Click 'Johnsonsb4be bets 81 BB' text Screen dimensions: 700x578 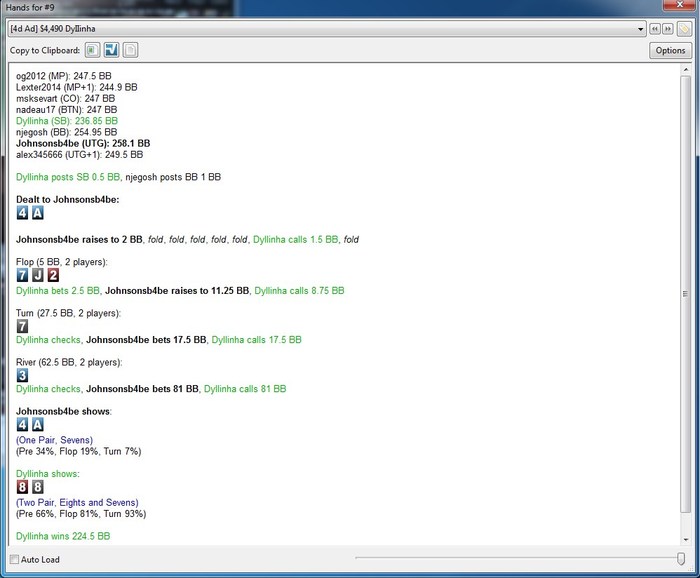142,389
